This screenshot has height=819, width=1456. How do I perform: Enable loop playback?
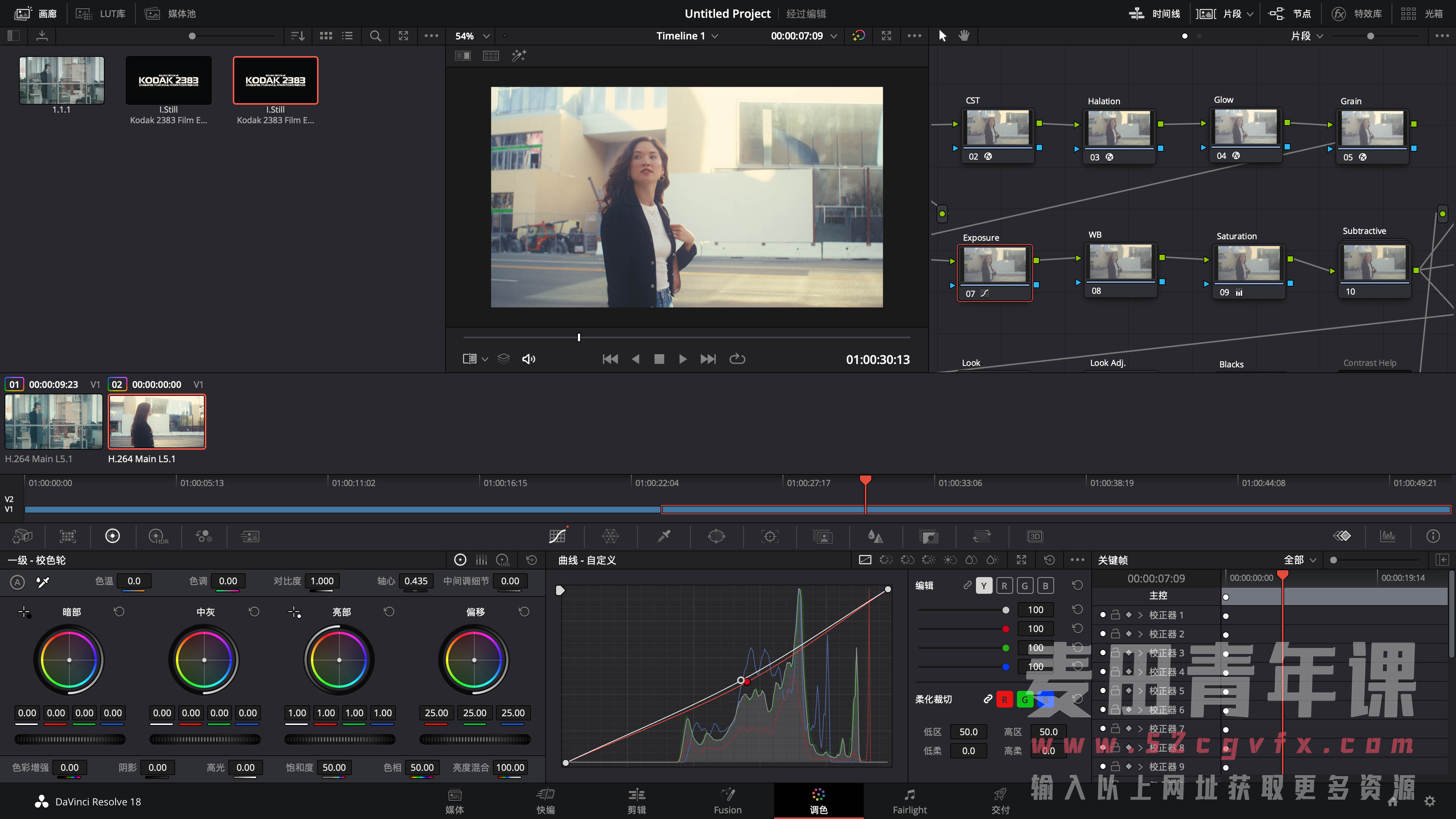[737, 359]
